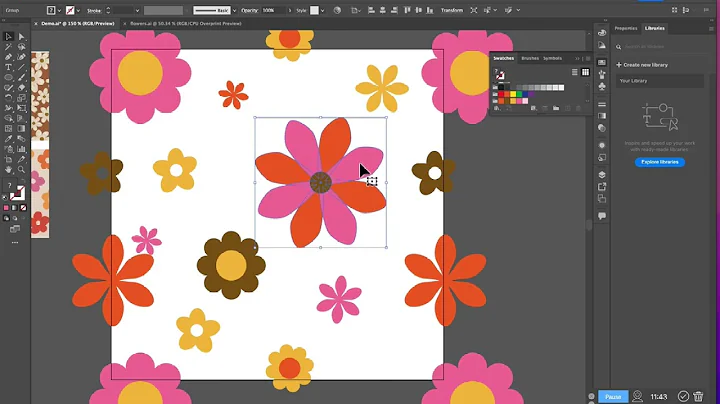
Task: Select the Scale tool
Action: 22,98
